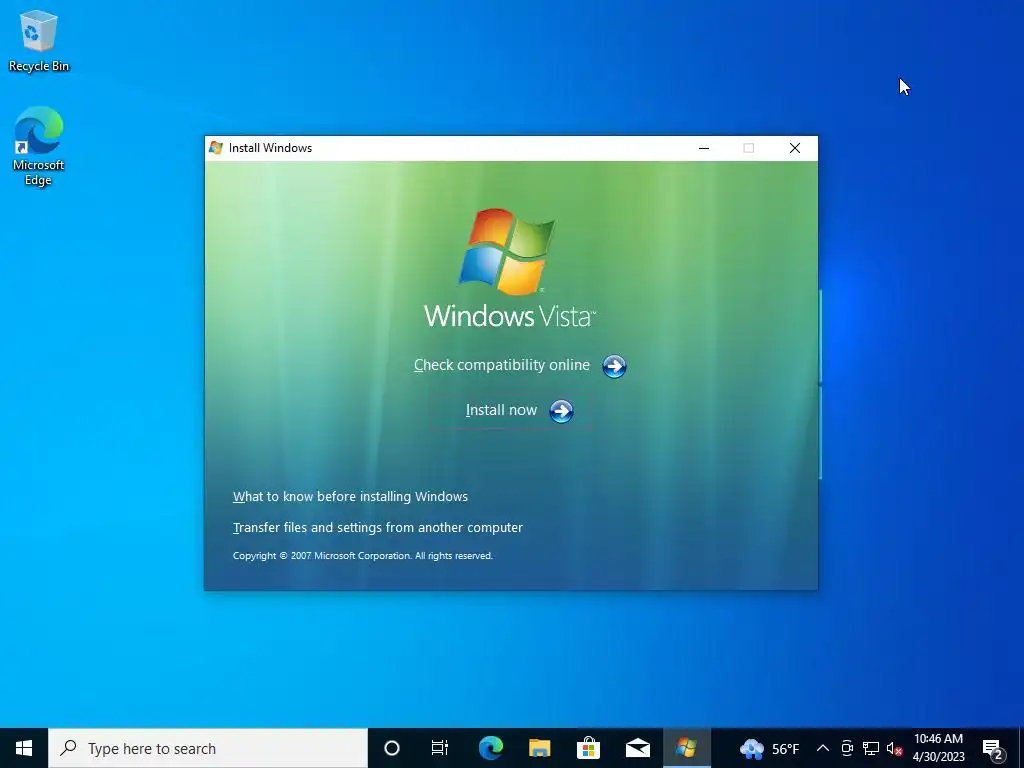1024x768 pixels.
Task: Open the notification center icon
Action: point(993,750)
